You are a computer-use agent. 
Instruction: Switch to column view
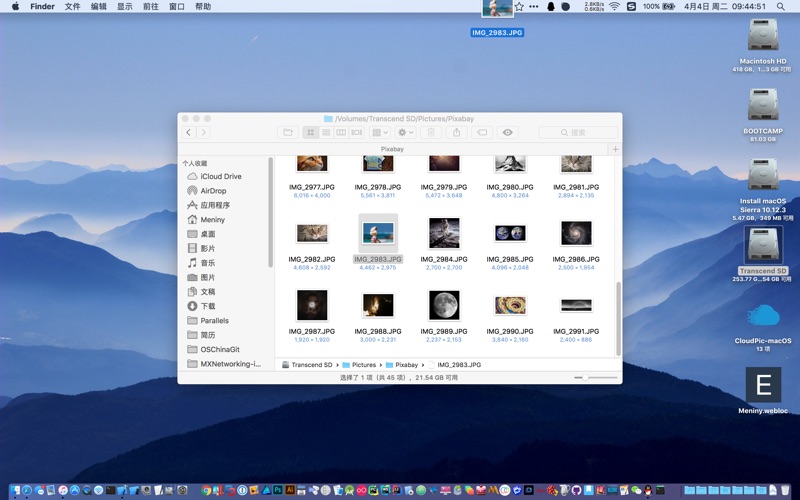point(341,133)
